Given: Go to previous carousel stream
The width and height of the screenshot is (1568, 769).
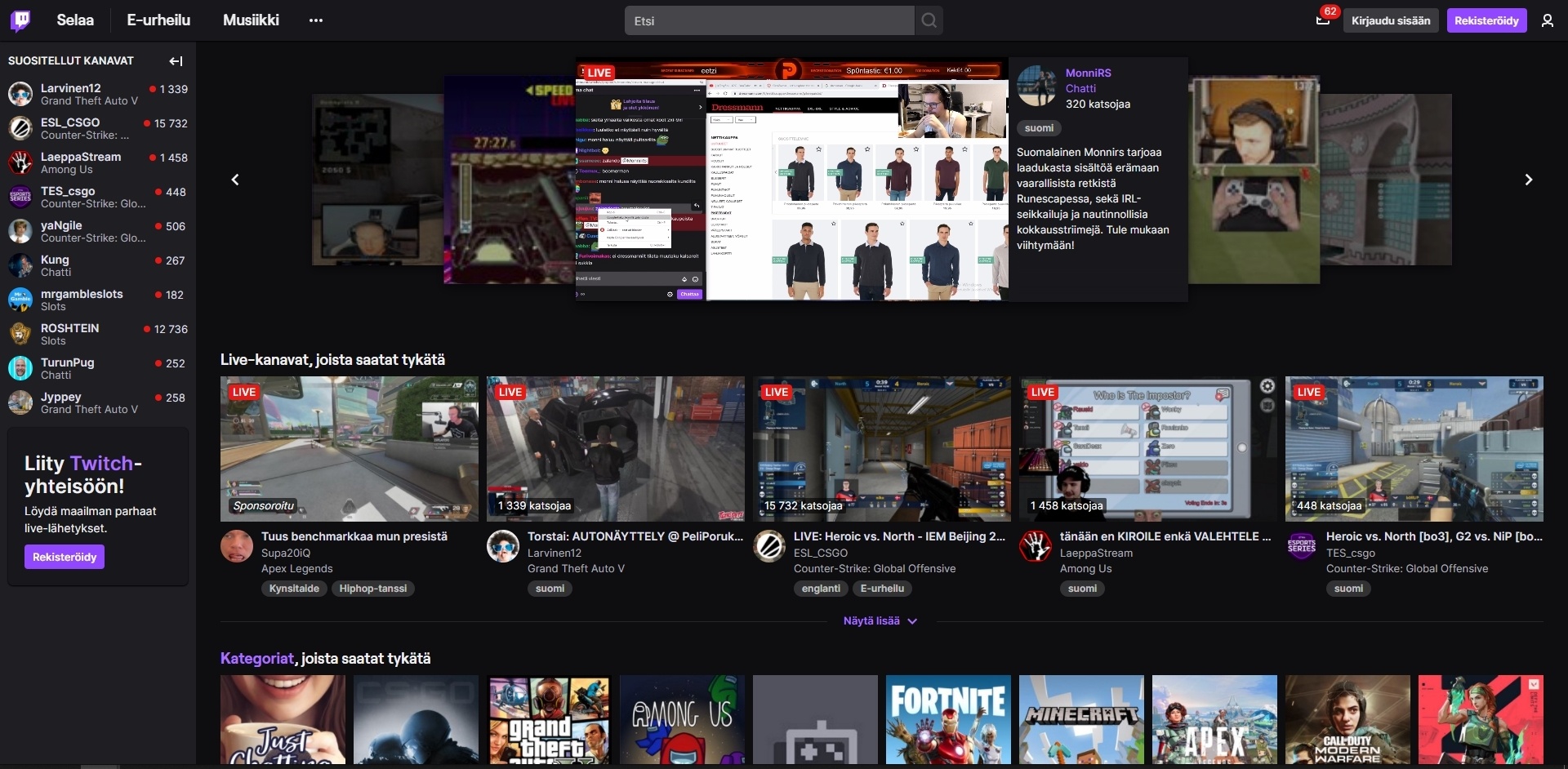Looking at the screenshot, I should click(235, 180).
